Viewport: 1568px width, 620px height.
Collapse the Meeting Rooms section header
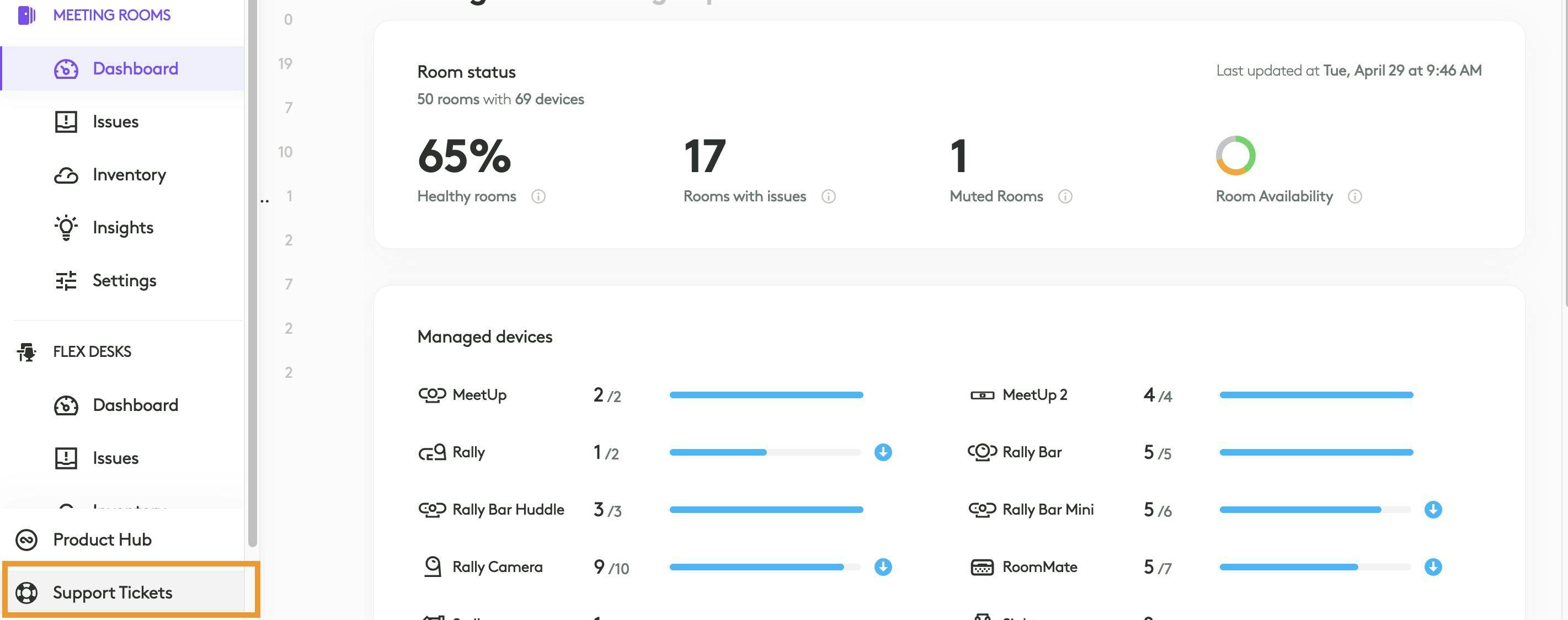[111, 15]
